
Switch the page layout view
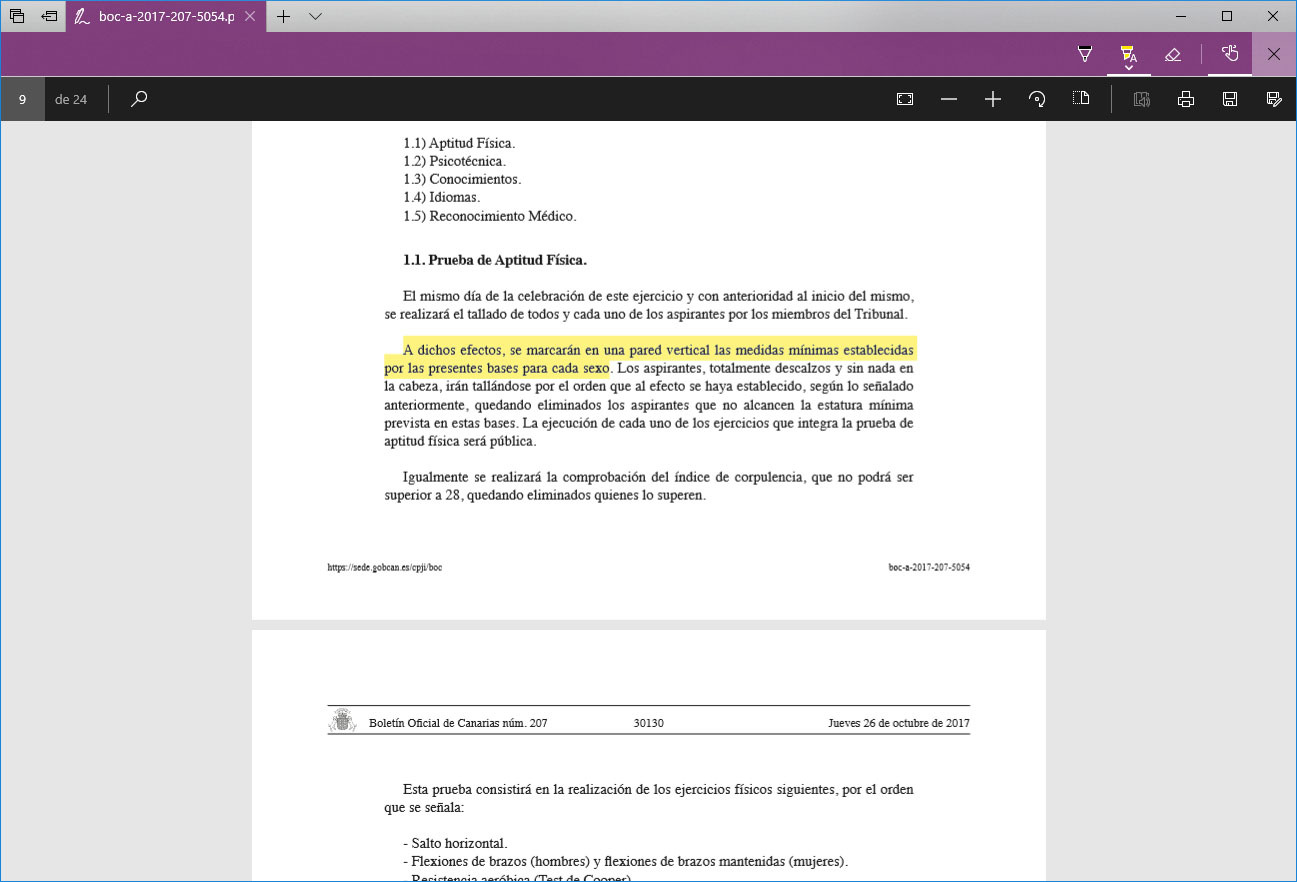tap(1081, 99)
